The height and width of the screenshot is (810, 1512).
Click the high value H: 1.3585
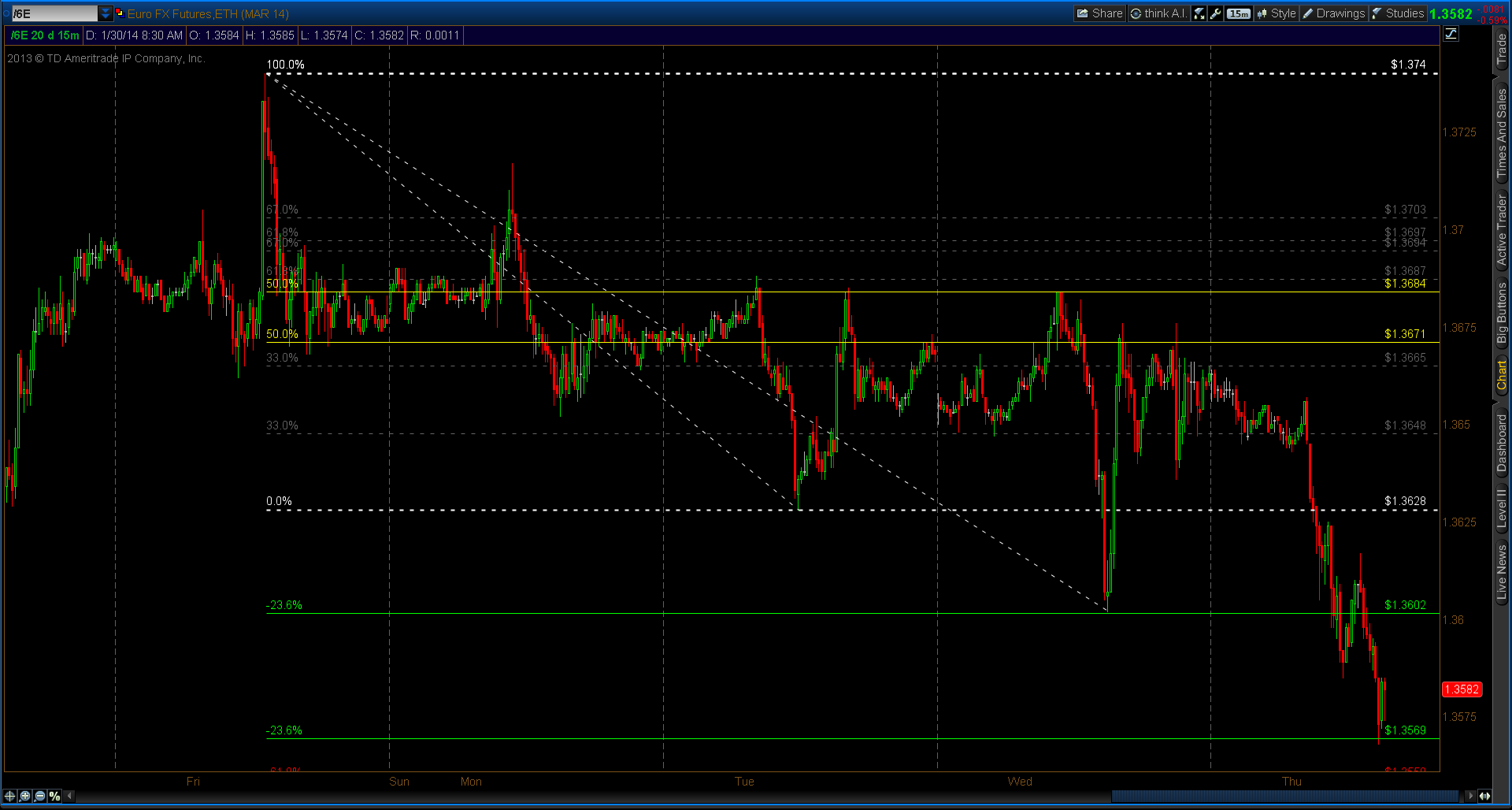(270, 35)
